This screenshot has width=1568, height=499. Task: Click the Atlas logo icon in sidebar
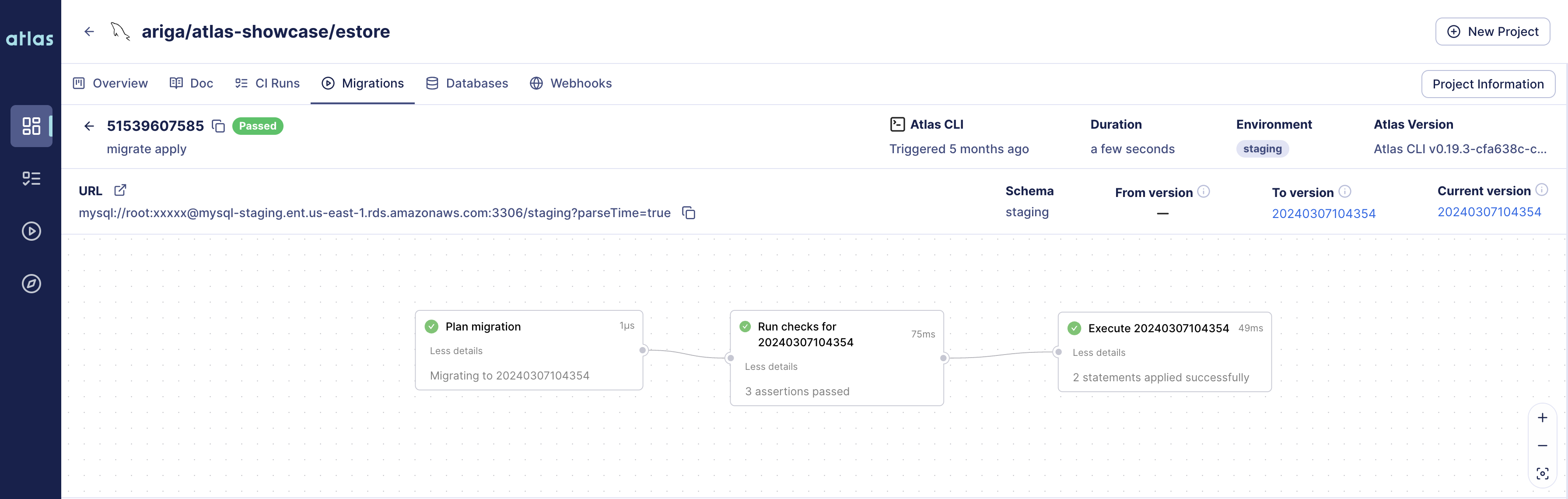[x=30, y=30]
